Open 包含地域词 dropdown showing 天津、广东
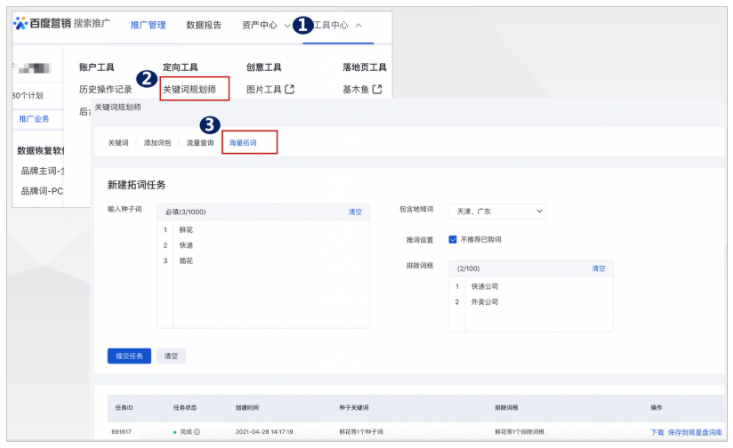This screenshot has width=733, height=448. click(x=497, y=211)
